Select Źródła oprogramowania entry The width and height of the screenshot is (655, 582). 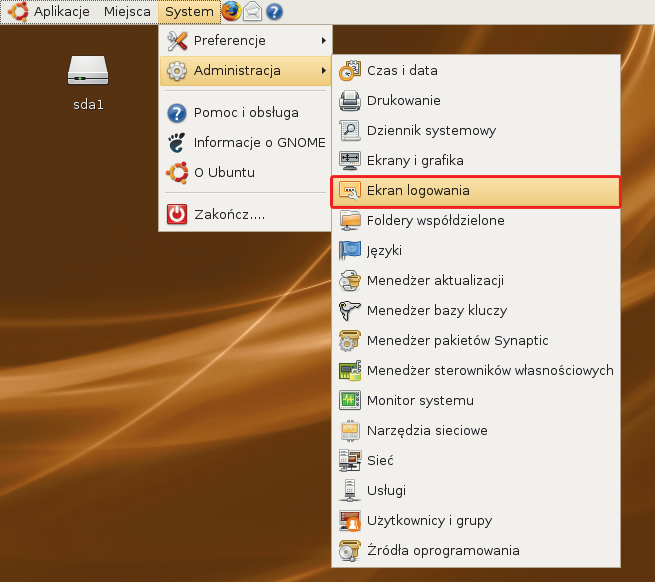[x=443, y=551]
